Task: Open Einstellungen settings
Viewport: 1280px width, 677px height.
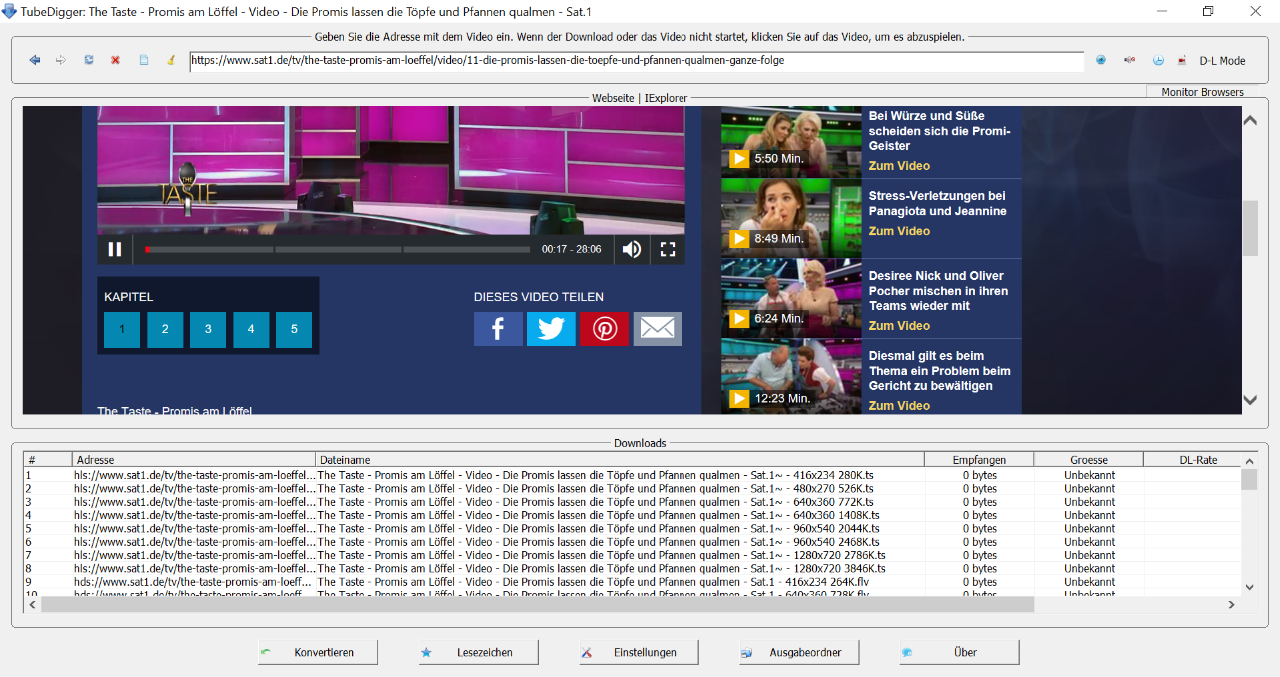Action: tap(640, 652)
